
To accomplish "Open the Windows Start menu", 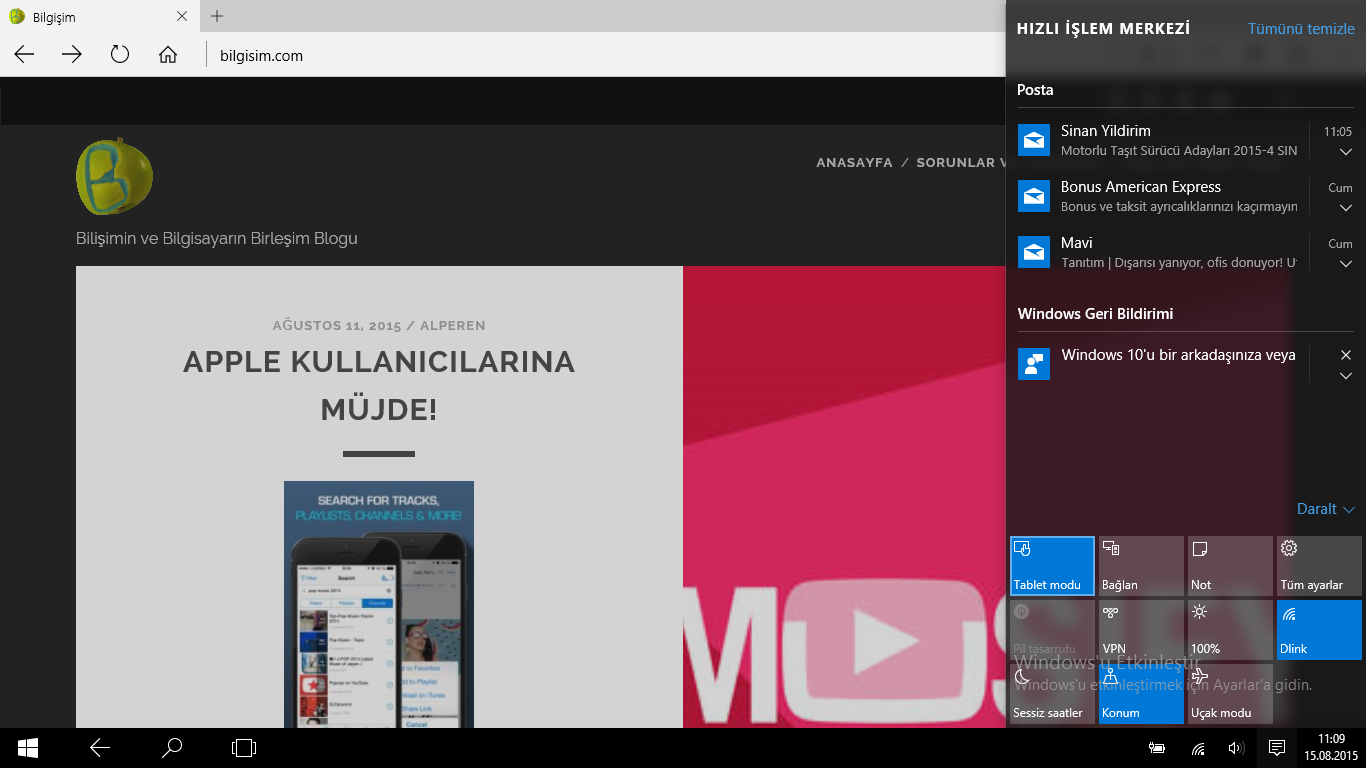I will [x=28, y=748].
